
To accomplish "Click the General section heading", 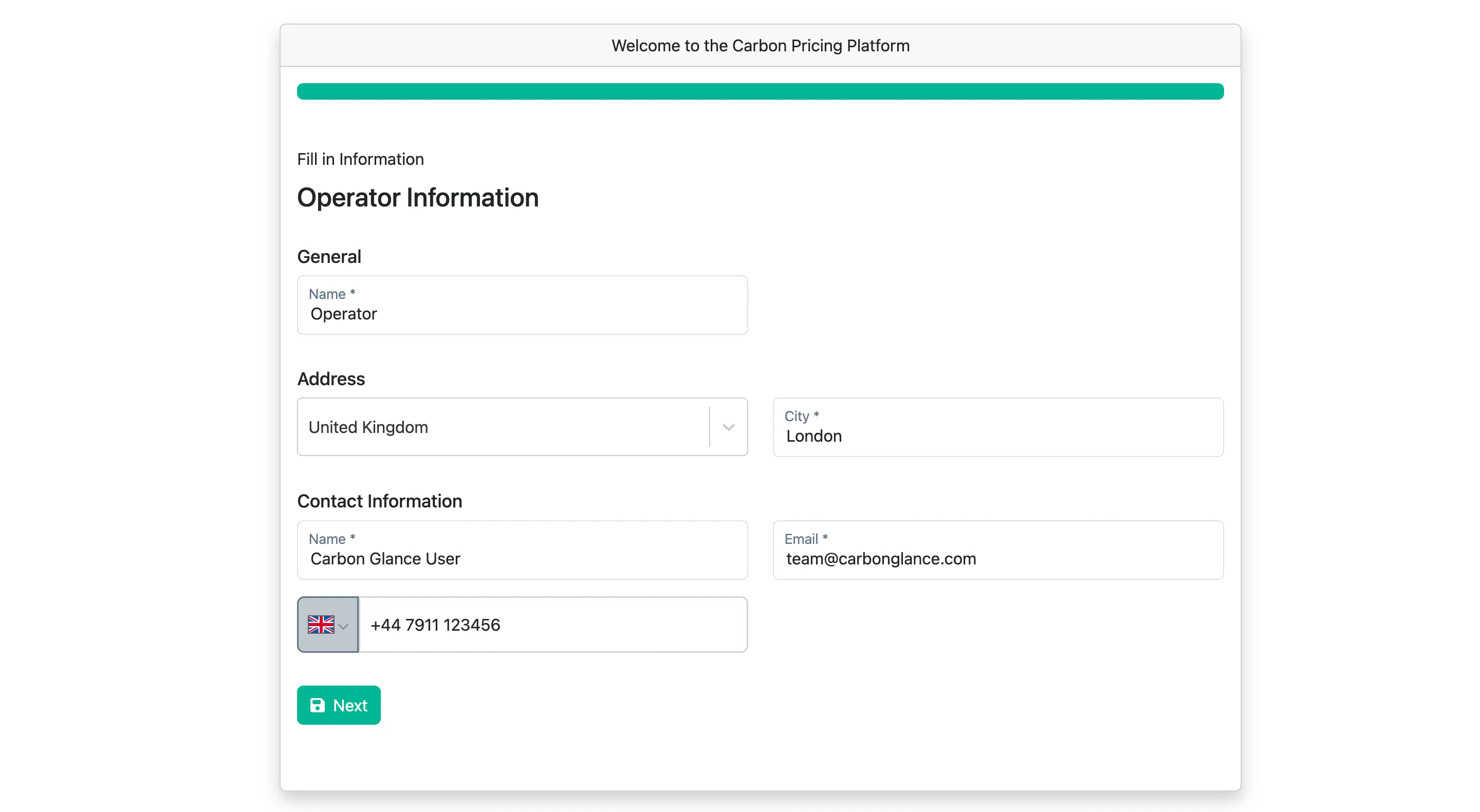I will pos(329,257).
